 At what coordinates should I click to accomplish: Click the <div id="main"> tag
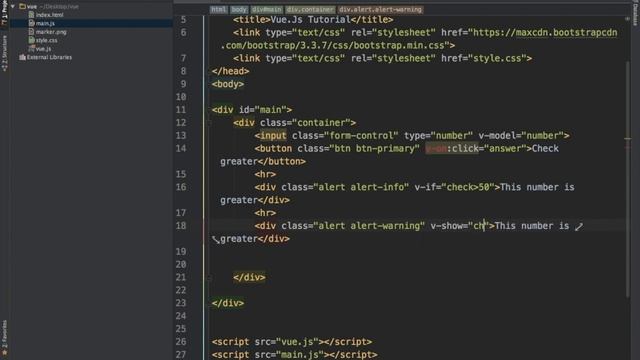[x=252, y=110]
